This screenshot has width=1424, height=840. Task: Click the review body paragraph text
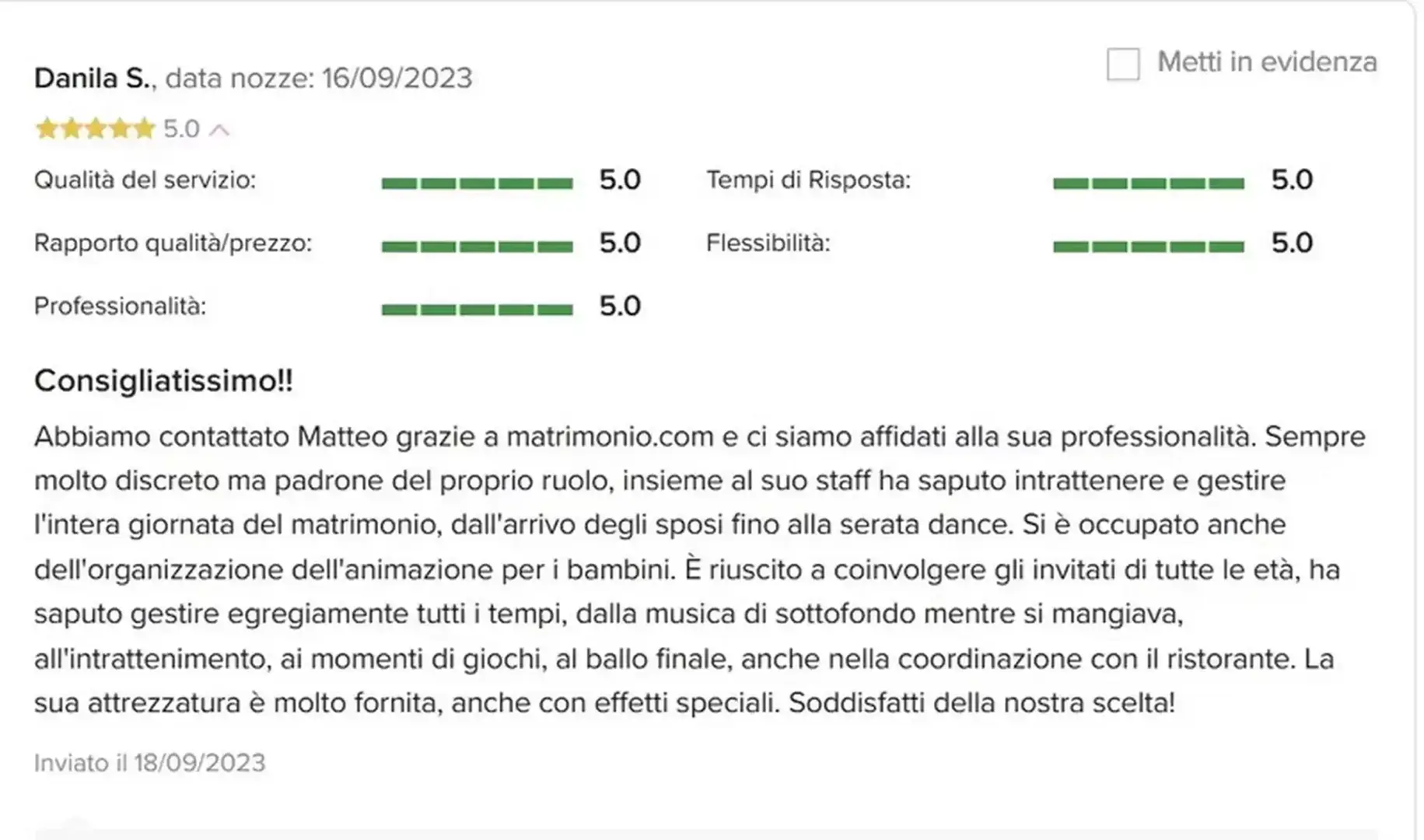coord(684,569)
